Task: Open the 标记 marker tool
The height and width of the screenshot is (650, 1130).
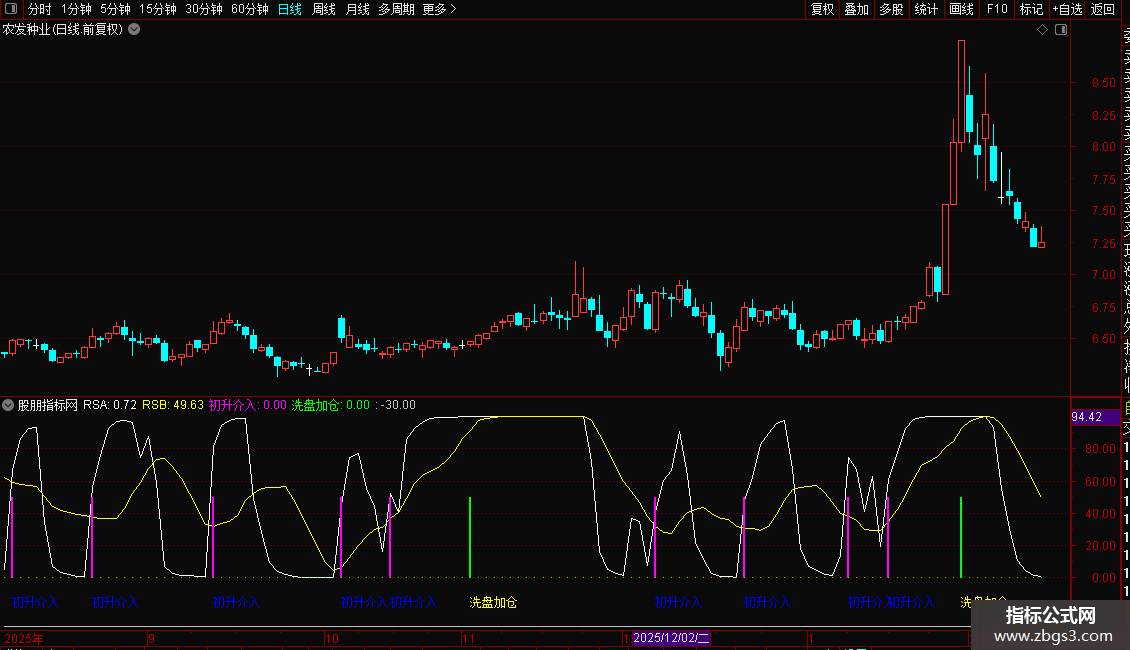Action: coord(1030,9)
